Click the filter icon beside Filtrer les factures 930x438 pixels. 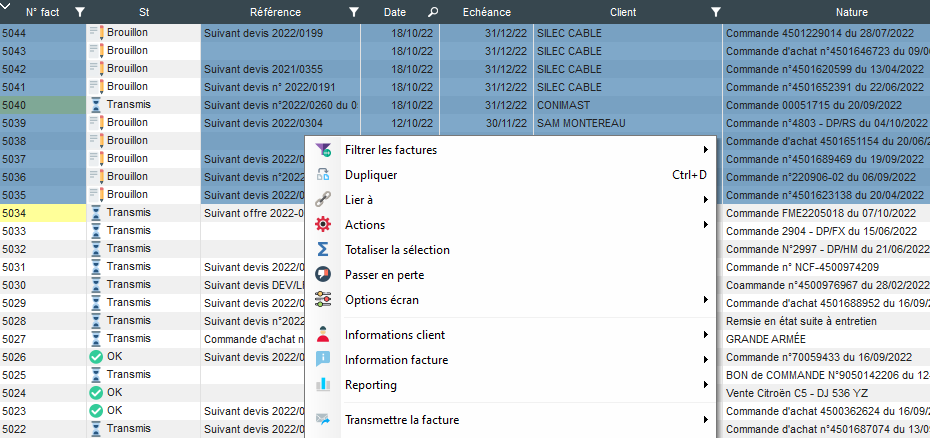pos(323,150)
